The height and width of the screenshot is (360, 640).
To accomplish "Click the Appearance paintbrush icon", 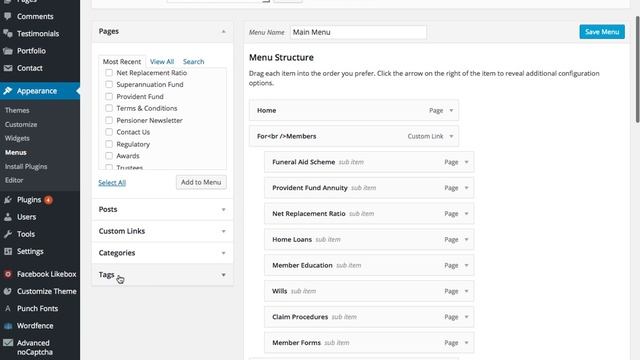I will pos(8,91).
